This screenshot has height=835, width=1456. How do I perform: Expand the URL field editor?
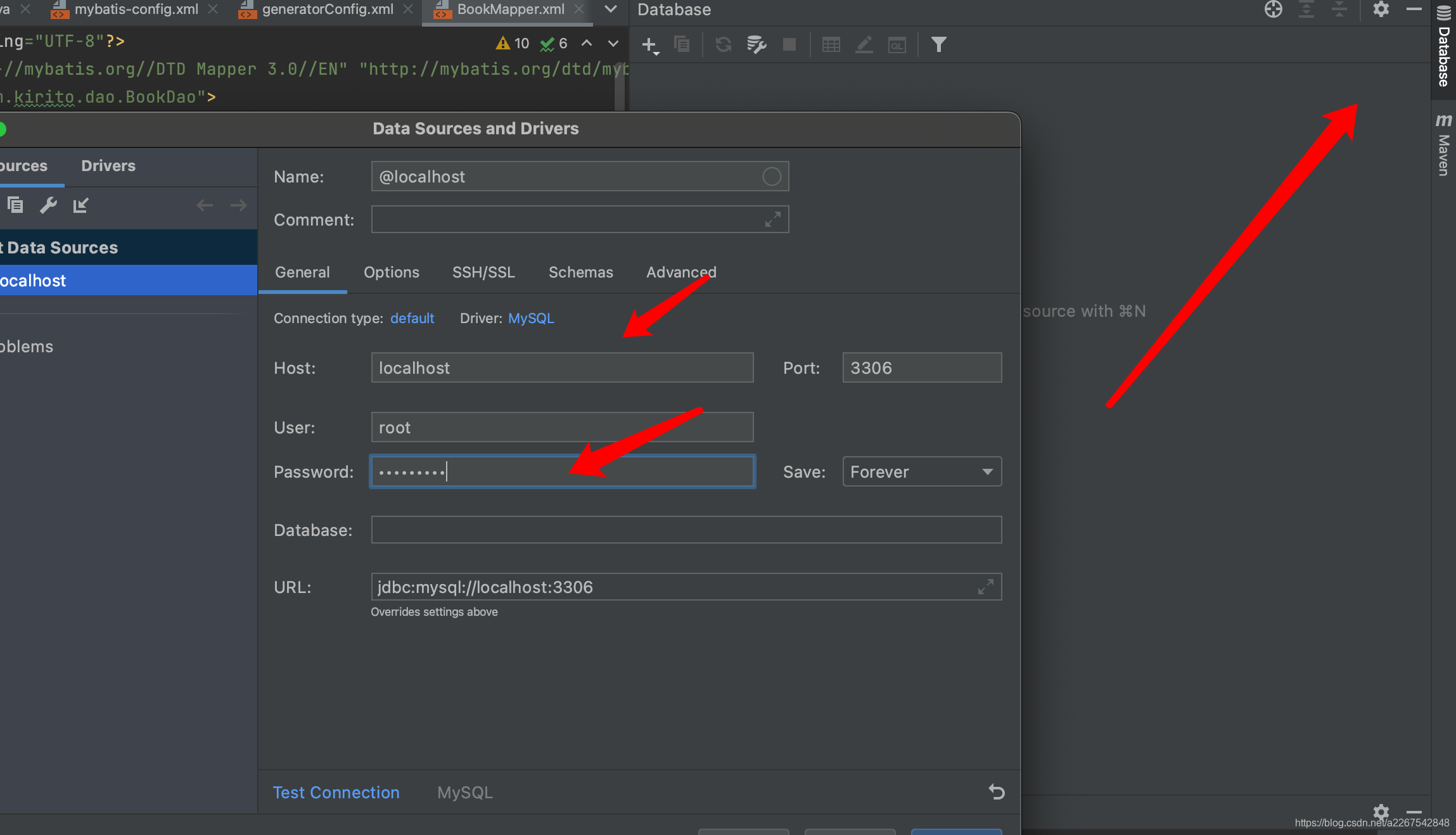tap(985, 587)
